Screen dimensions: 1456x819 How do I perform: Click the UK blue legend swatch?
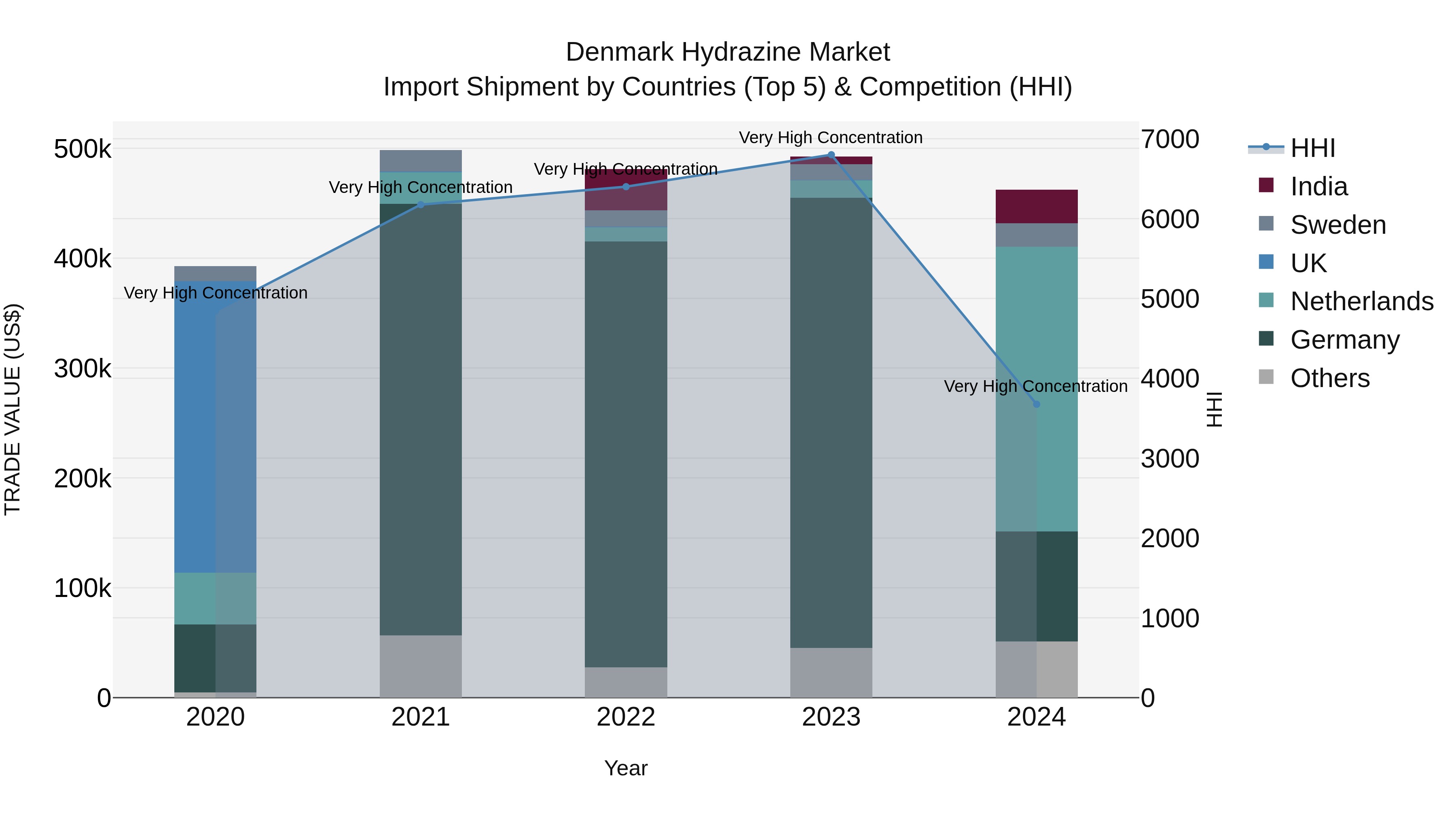click(x=1266, y=262)
